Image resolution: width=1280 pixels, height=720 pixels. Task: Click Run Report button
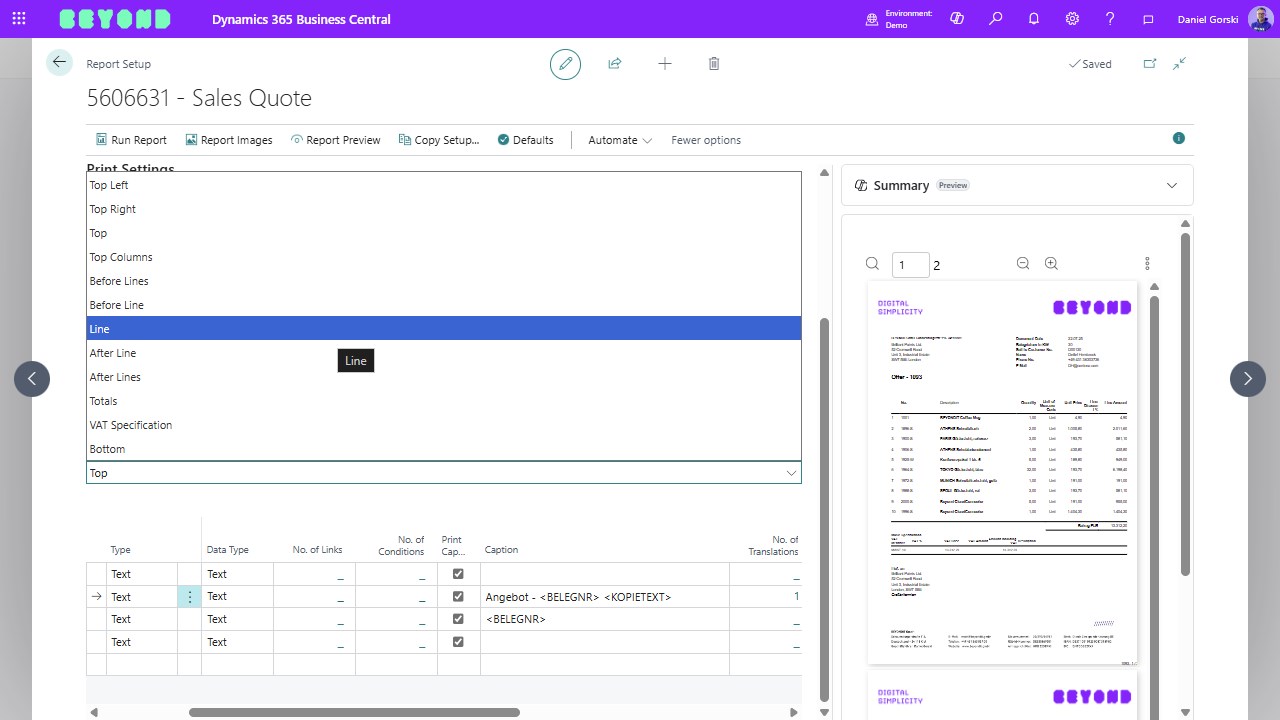coord(131,140)
